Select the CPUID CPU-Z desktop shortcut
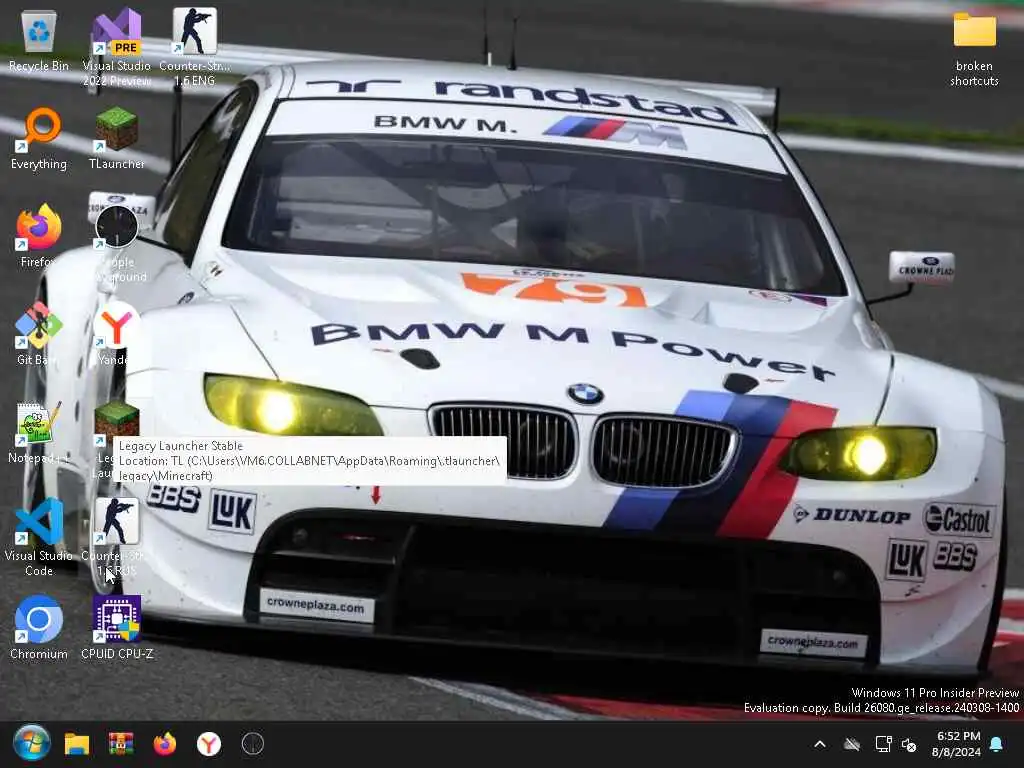This screenshot has width=1024, height=768. tap(117, 627)
